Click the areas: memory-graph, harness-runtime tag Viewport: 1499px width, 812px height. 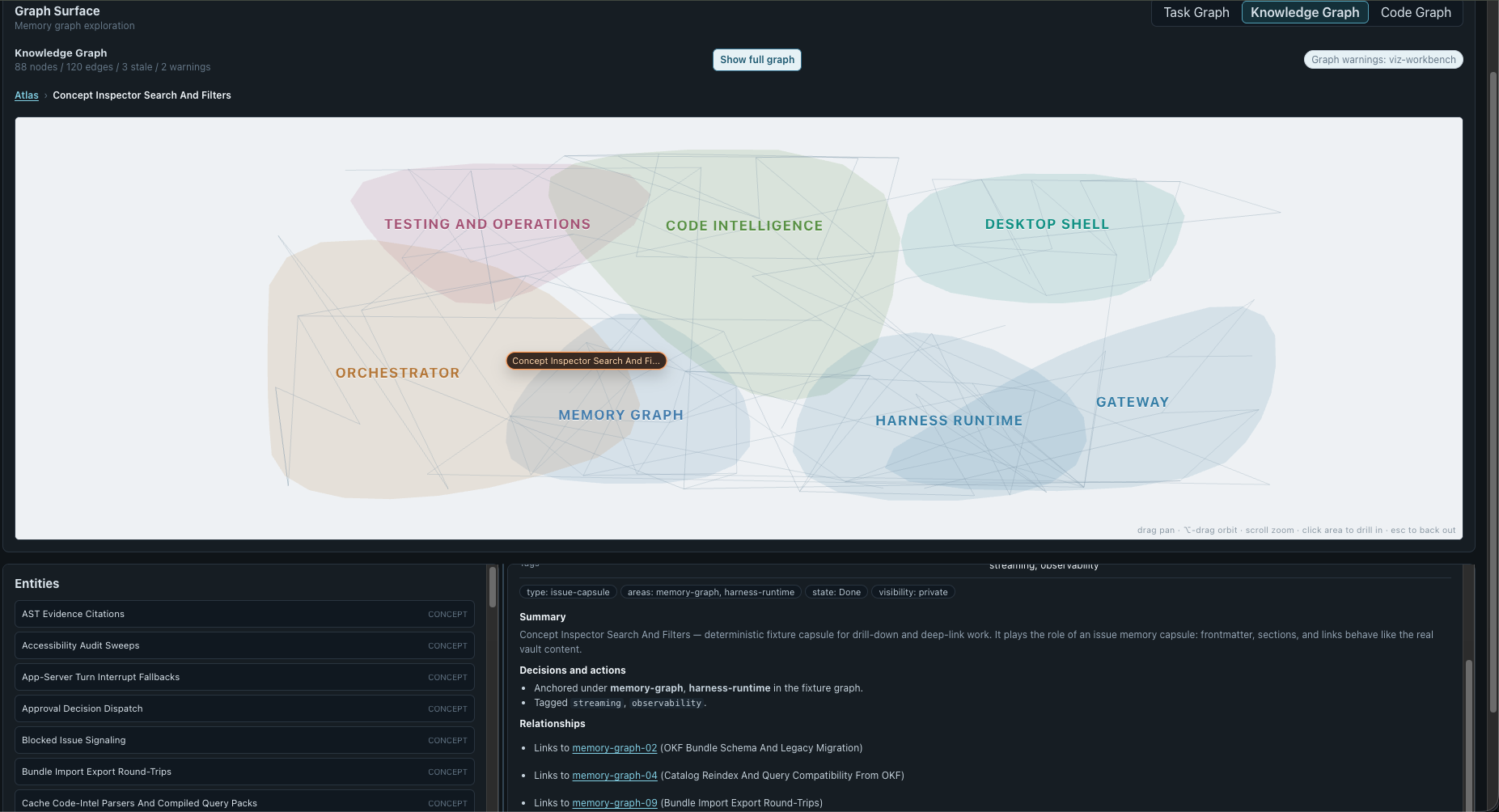point(710,593)
